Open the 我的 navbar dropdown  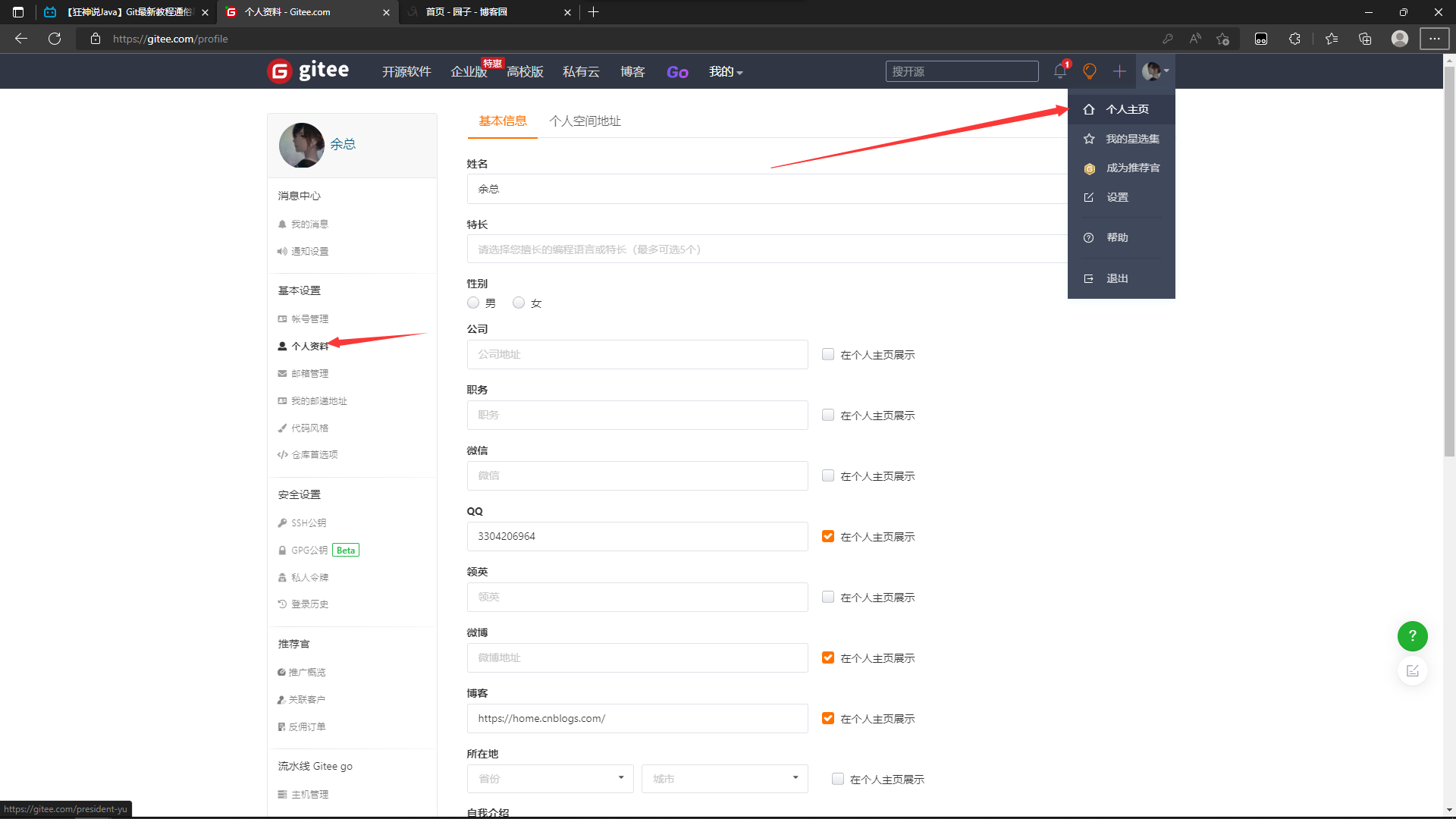725,71
